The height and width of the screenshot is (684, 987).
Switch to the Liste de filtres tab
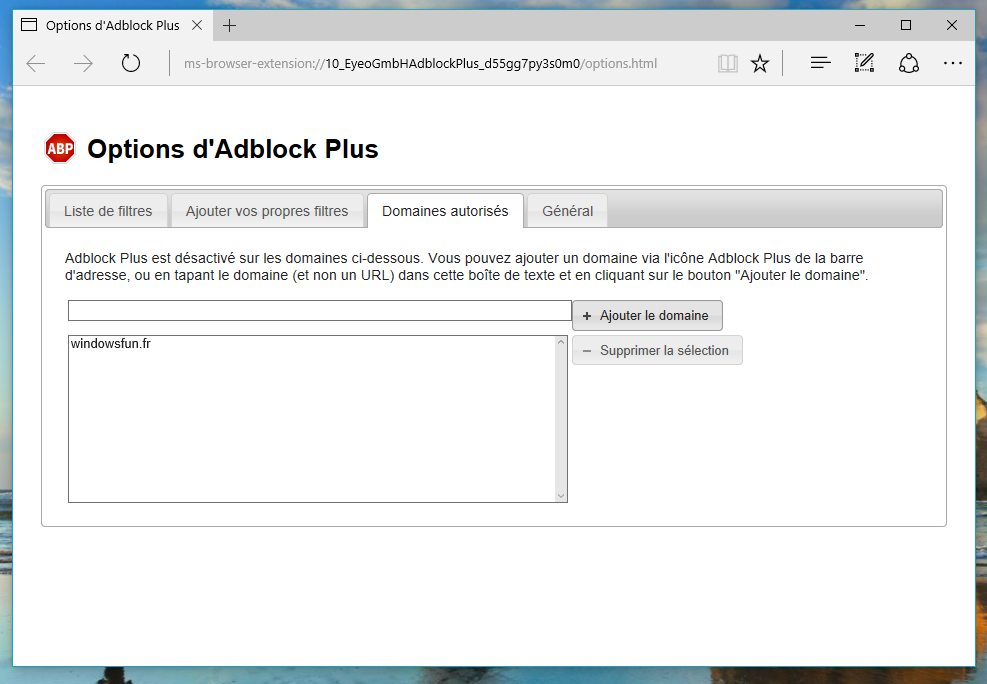(x=108, y=211)
